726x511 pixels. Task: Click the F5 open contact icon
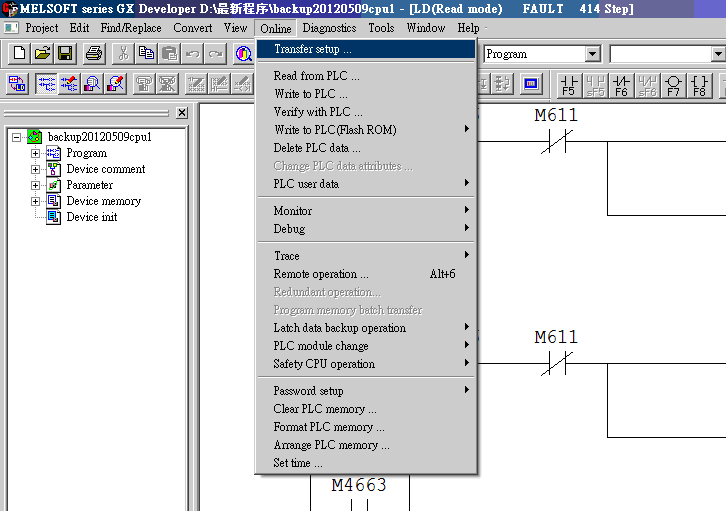point(569,85)
